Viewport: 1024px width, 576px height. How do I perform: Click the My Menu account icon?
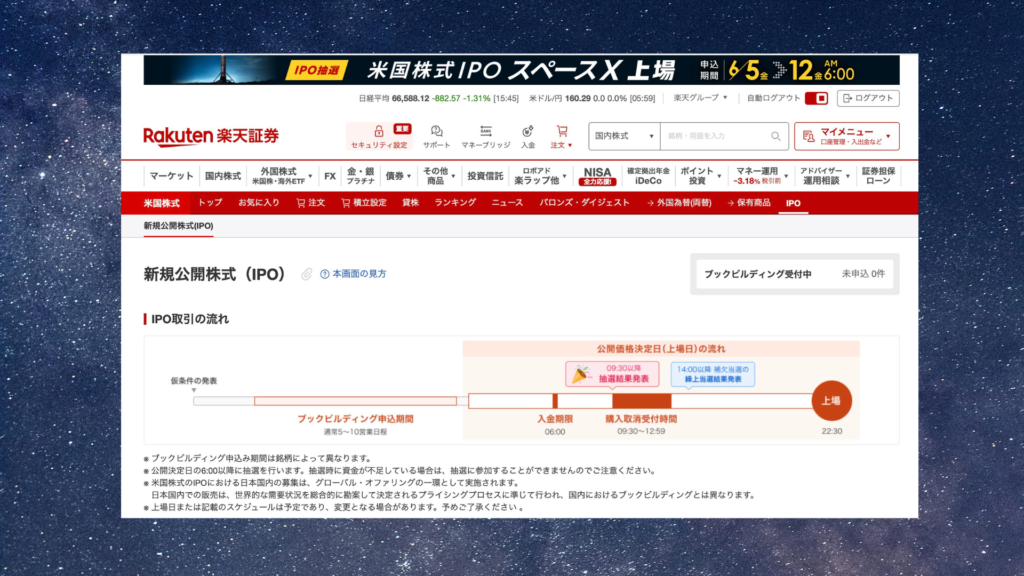click(x=808, y=136)
